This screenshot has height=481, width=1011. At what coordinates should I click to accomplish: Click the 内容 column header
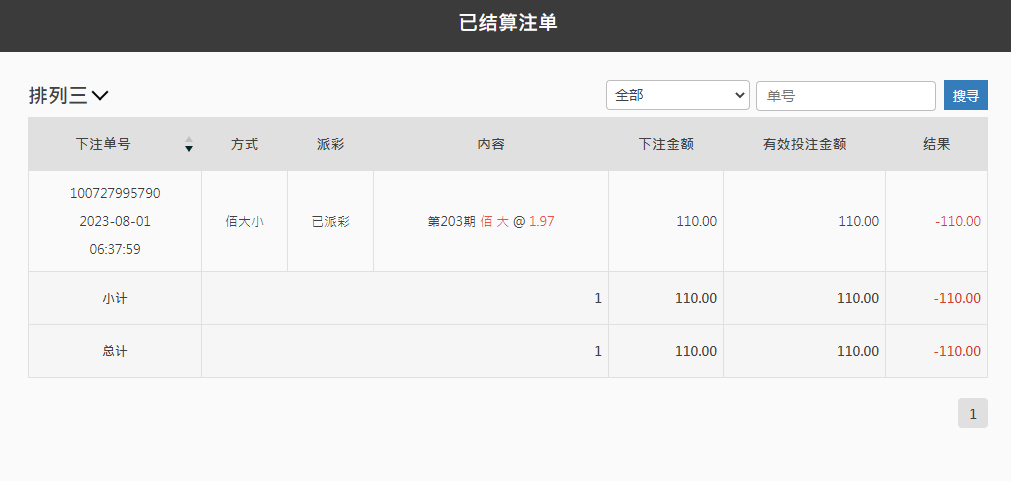click(491, 144)
